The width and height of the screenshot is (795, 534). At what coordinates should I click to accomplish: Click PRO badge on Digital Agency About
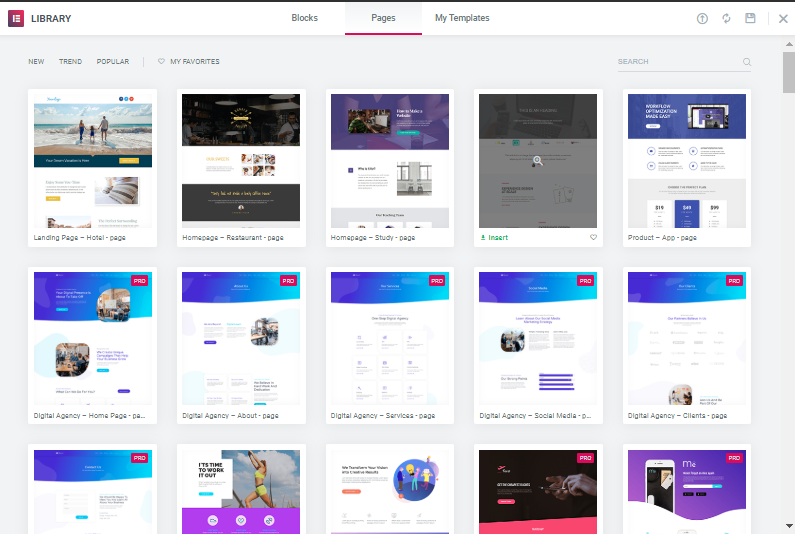tap(288, 280)
